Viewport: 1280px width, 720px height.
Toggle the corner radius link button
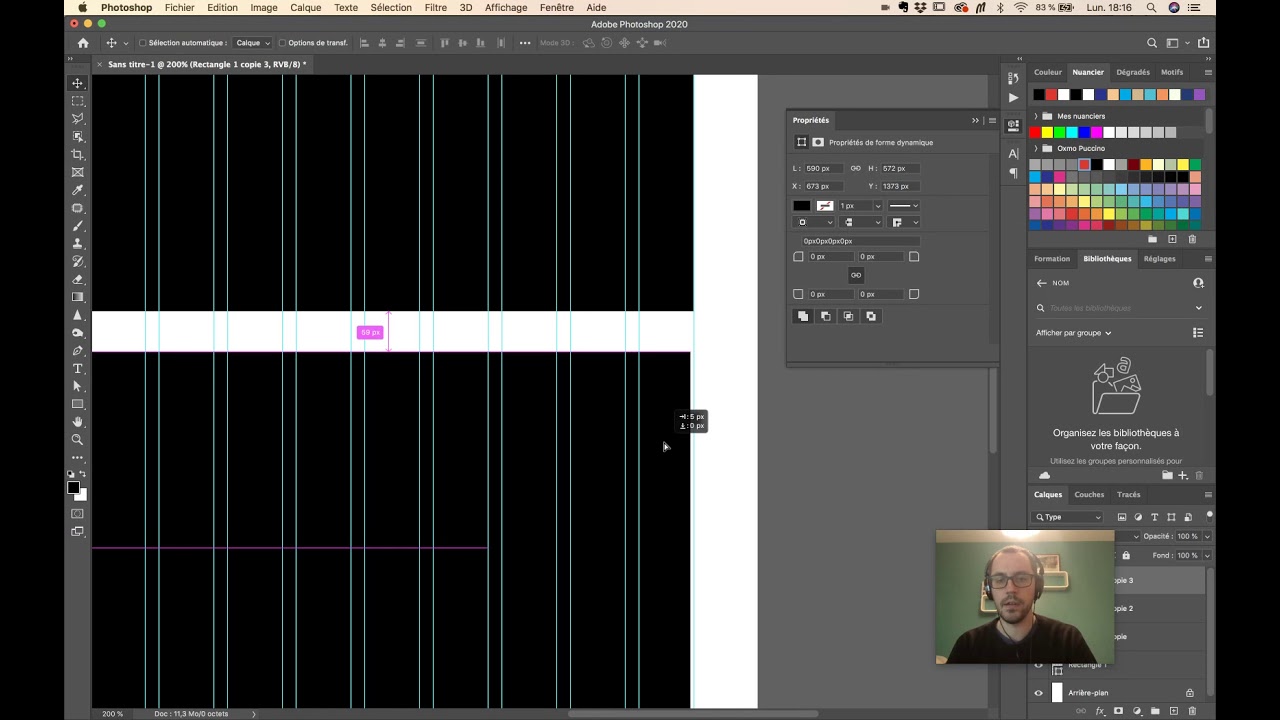856,275
